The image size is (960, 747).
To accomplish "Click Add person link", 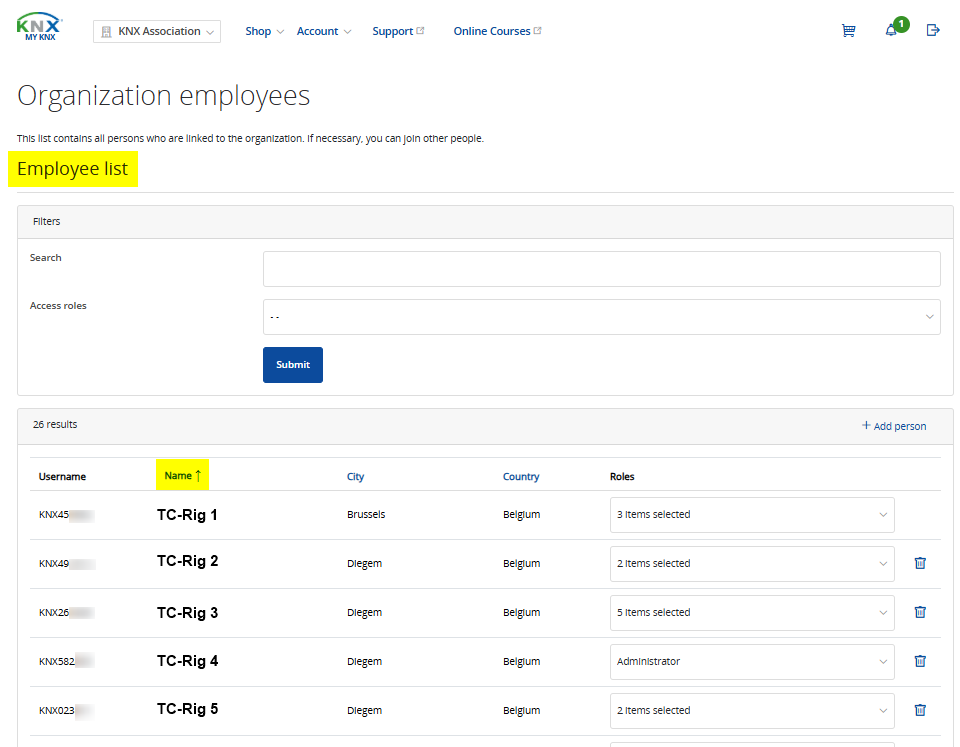I will pyautogui.click(x=894, y=426).
